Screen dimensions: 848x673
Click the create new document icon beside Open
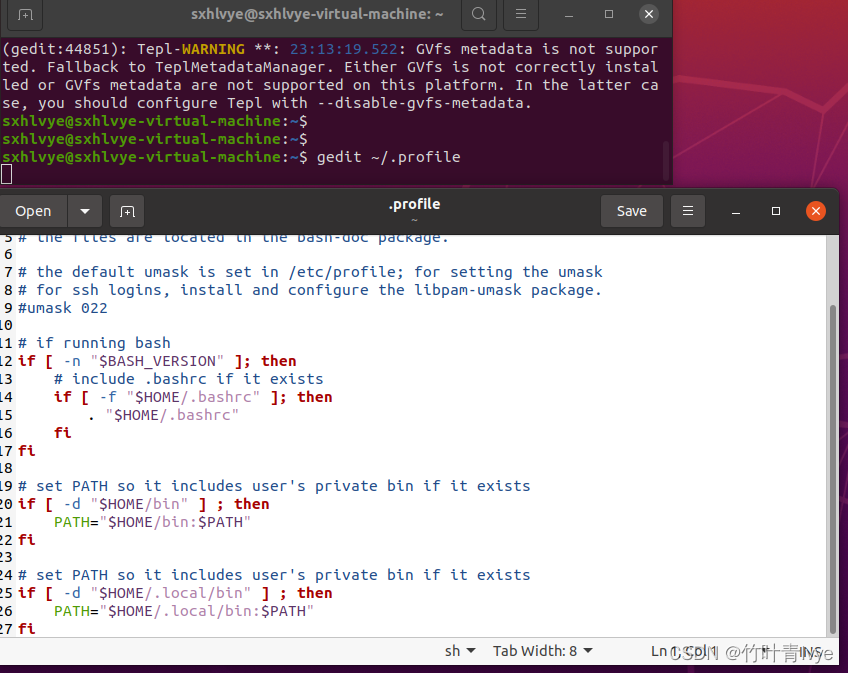(x=127, y=211)
